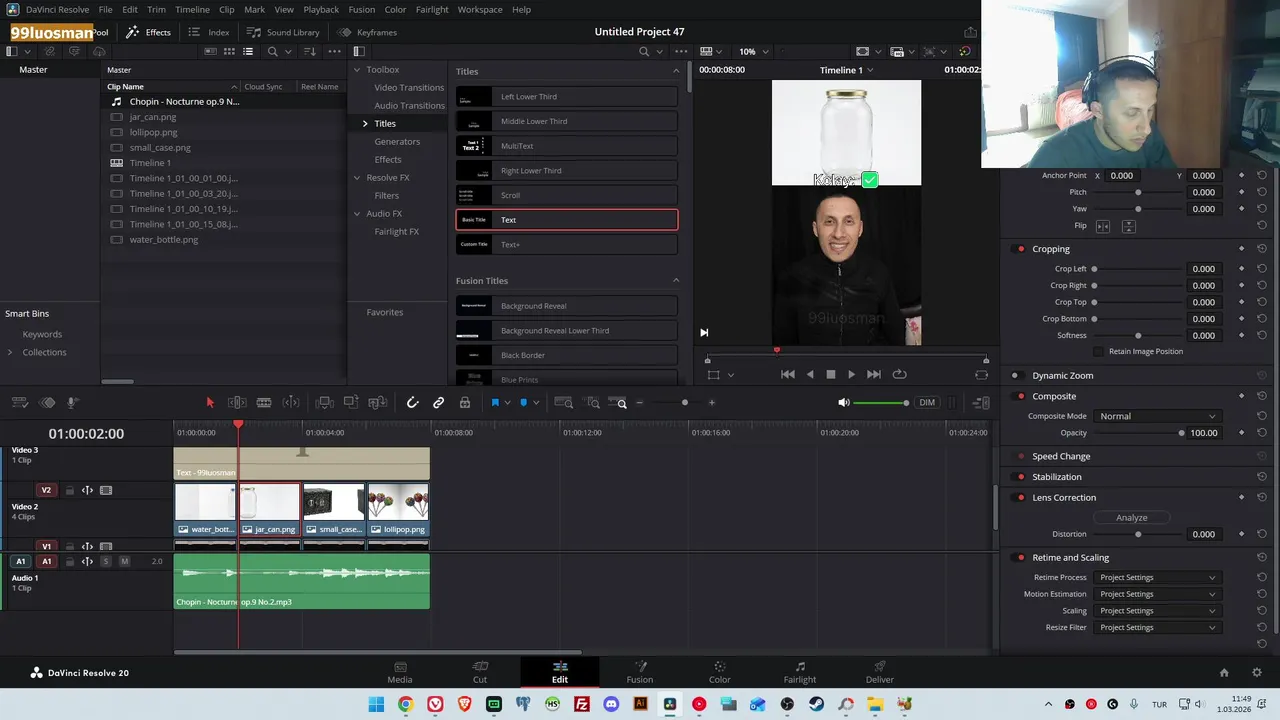Switch to the Fairlight page
This screenshot has height=720, width=1280.
(800, 672)
